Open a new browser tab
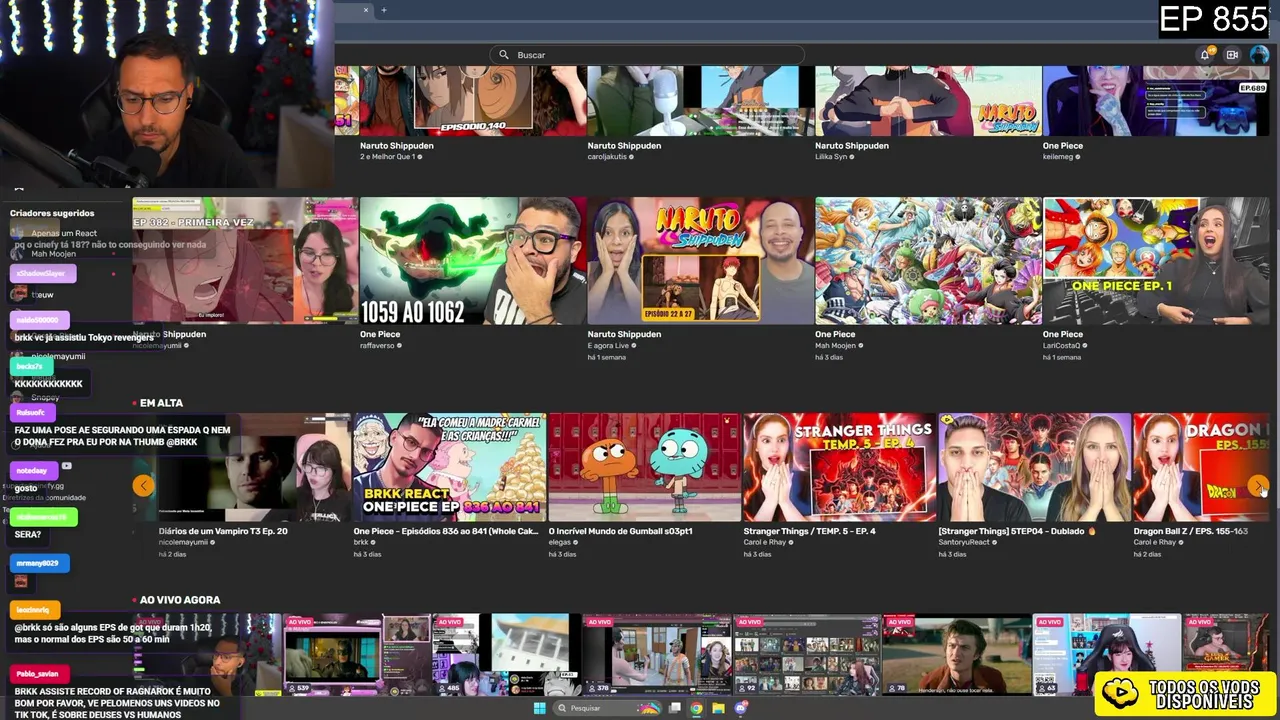Image resolution: width=1280 pixels, height=720 pixels. point(383,10)
